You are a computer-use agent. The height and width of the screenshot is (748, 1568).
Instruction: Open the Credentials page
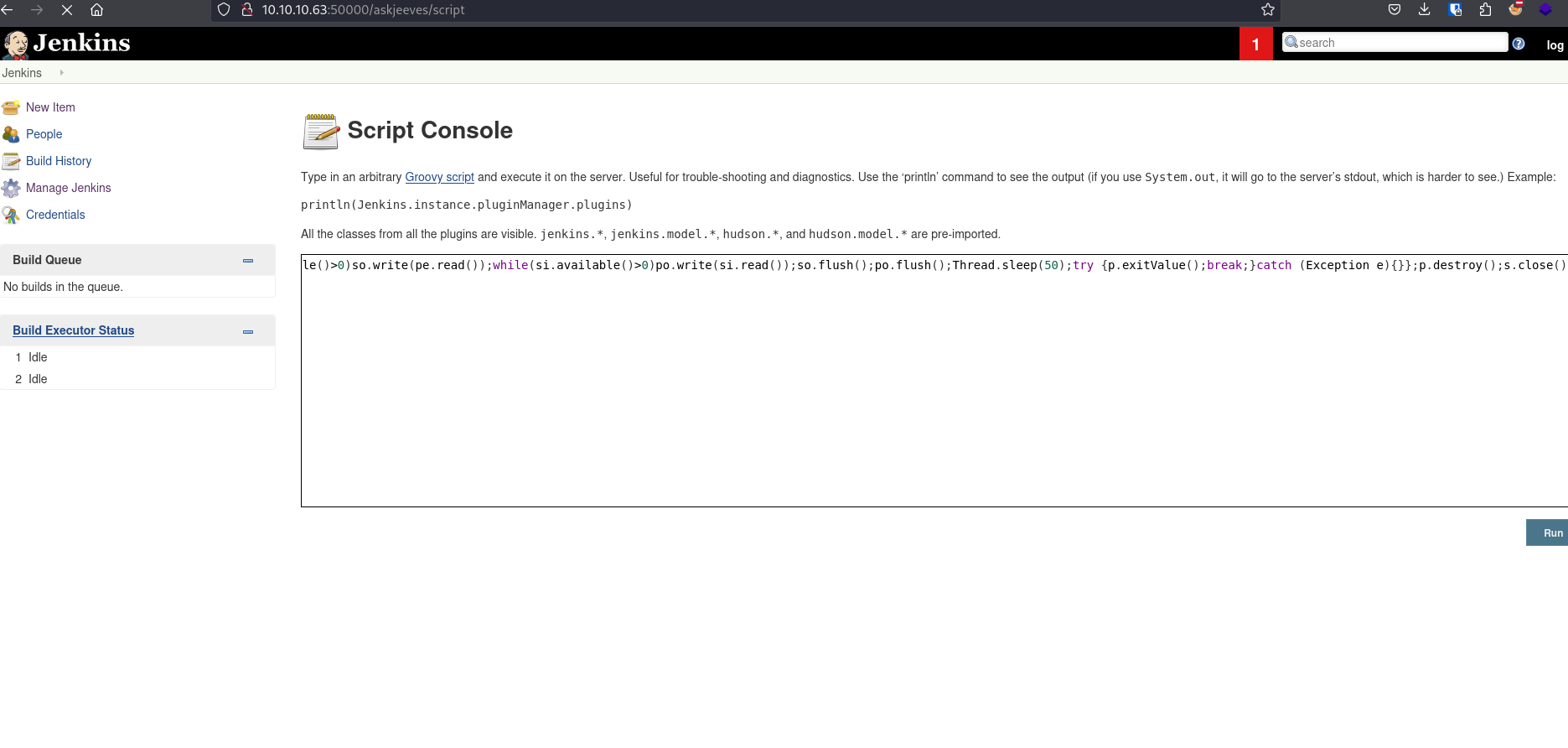click(55, 215)
